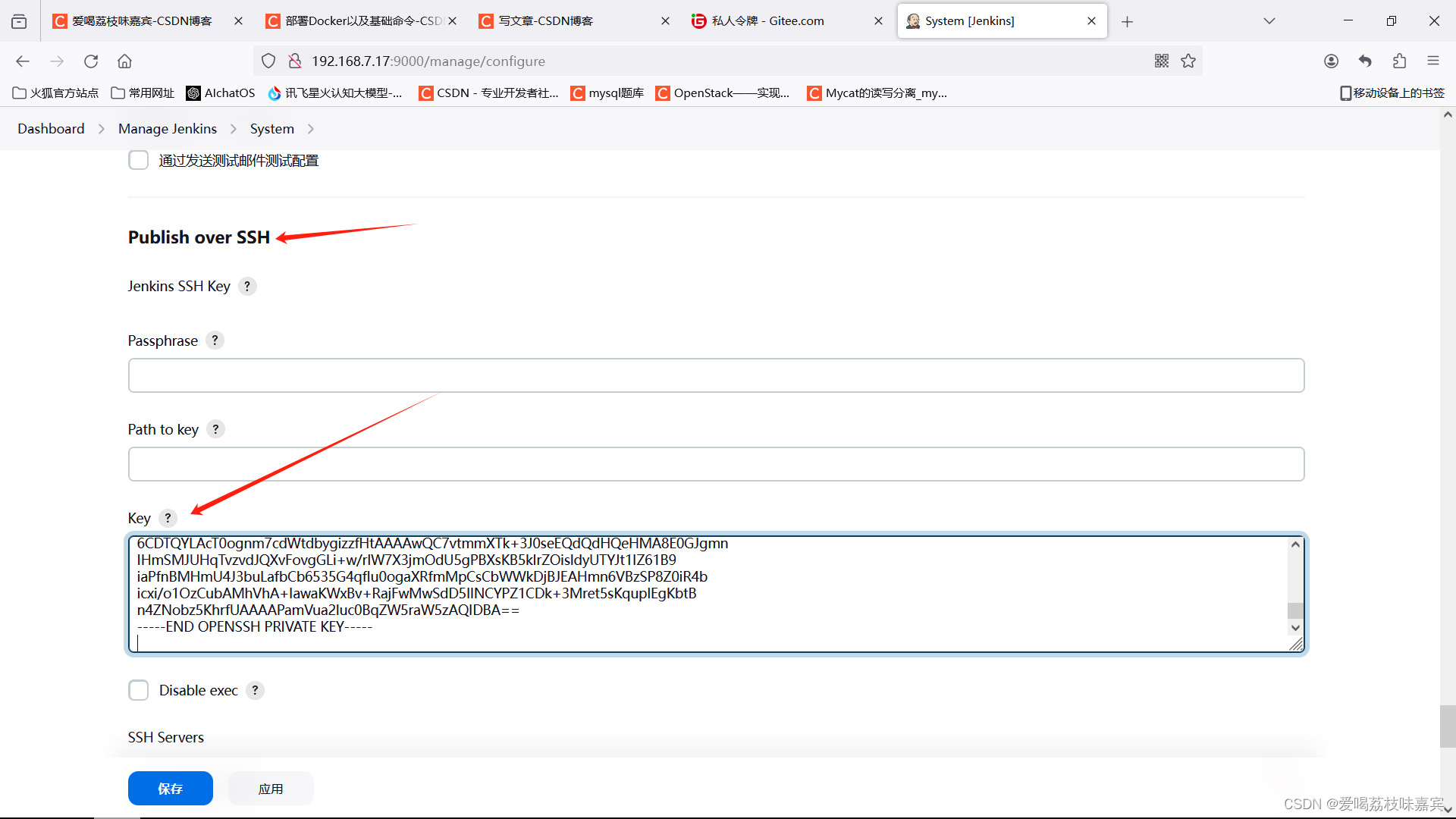Open the tab overview icon at top-left

coord(19,21)
